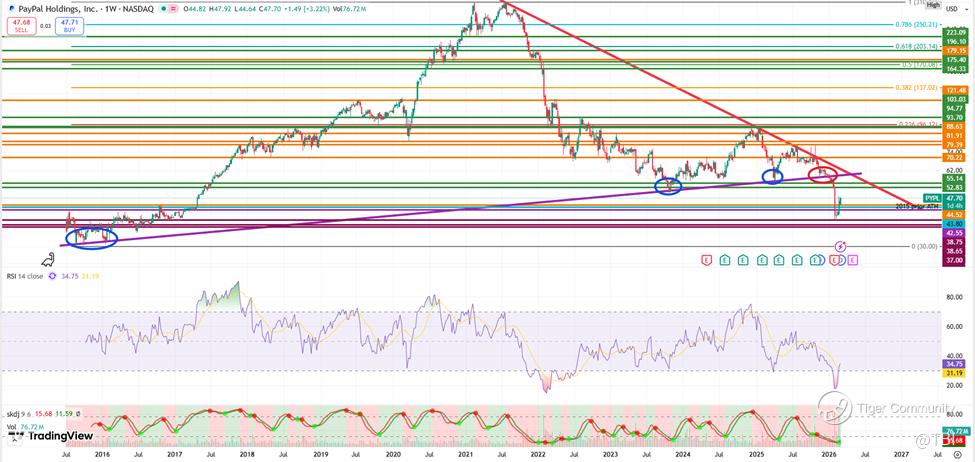Select the 0.5 (170.08) Fibonacci label
The image size is (975, 462).
920,64
